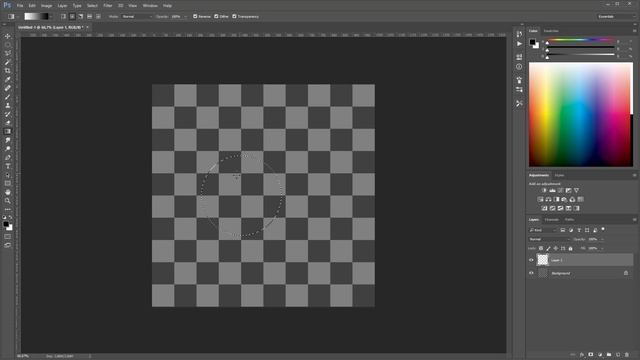Add a Brightness/Contrast adjustment

pos(544,190)
